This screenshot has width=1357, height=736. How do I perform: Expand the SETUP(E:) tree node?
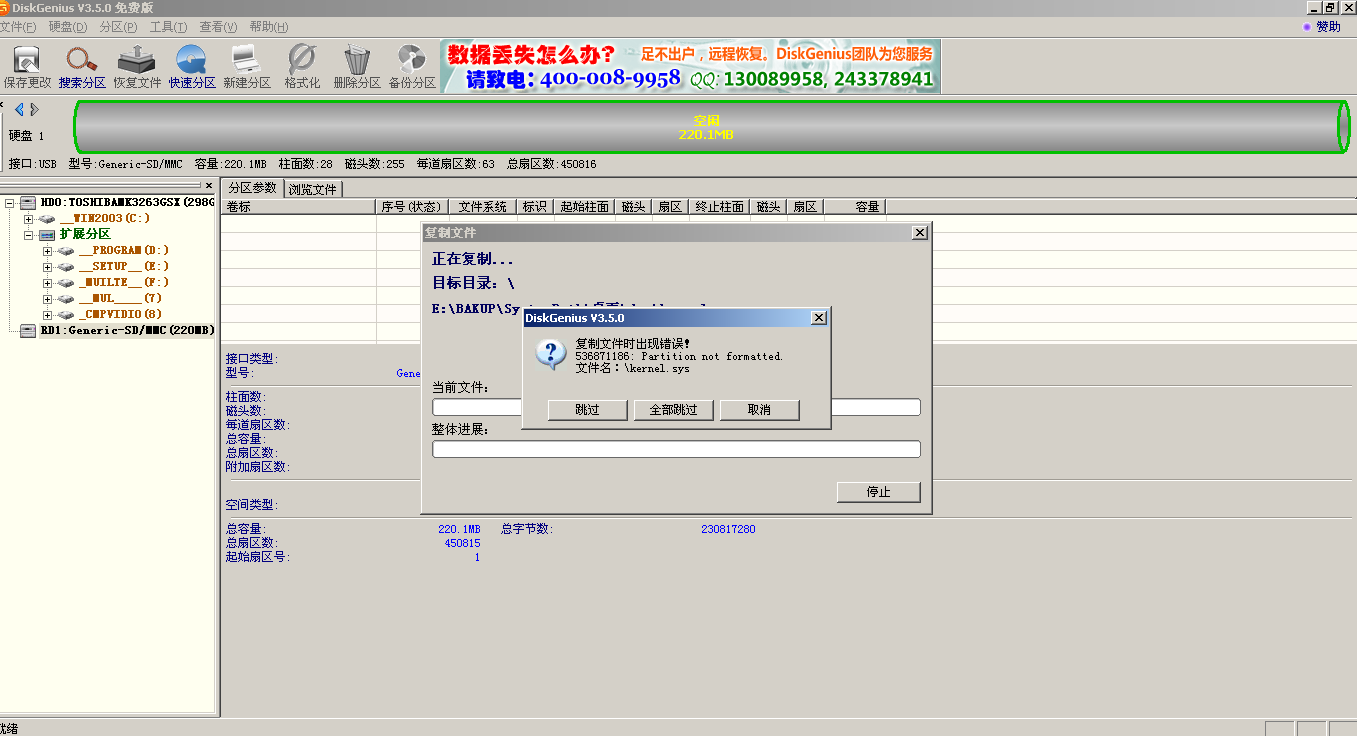point(47,267)
